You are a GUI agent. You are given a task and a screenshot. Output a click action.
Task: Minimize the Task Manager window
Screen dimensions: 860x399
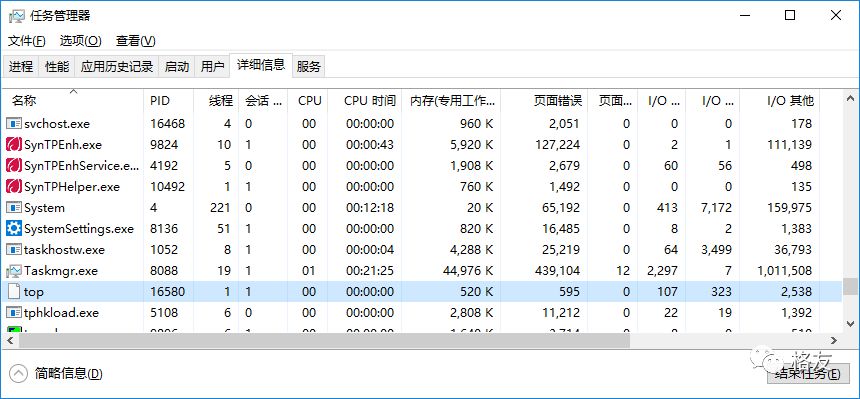(x=744, y=15)
